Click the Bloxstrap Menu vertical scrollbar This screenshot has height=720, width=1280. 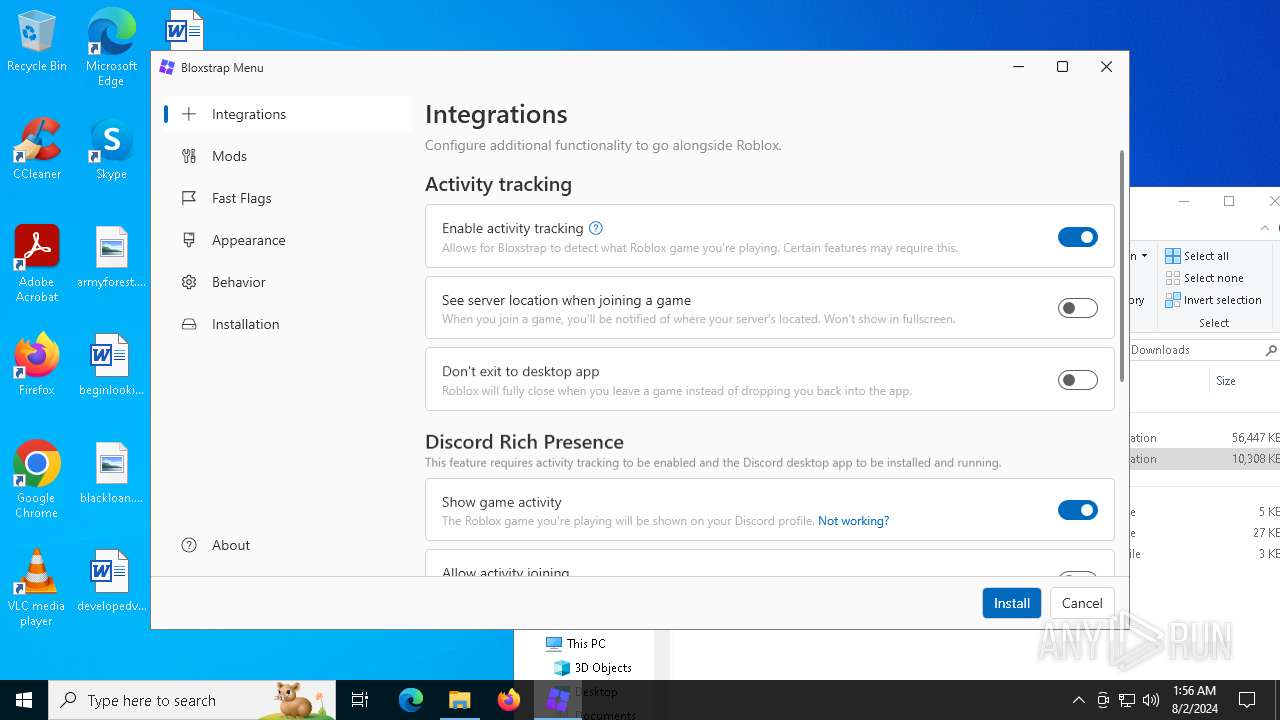1122,266
